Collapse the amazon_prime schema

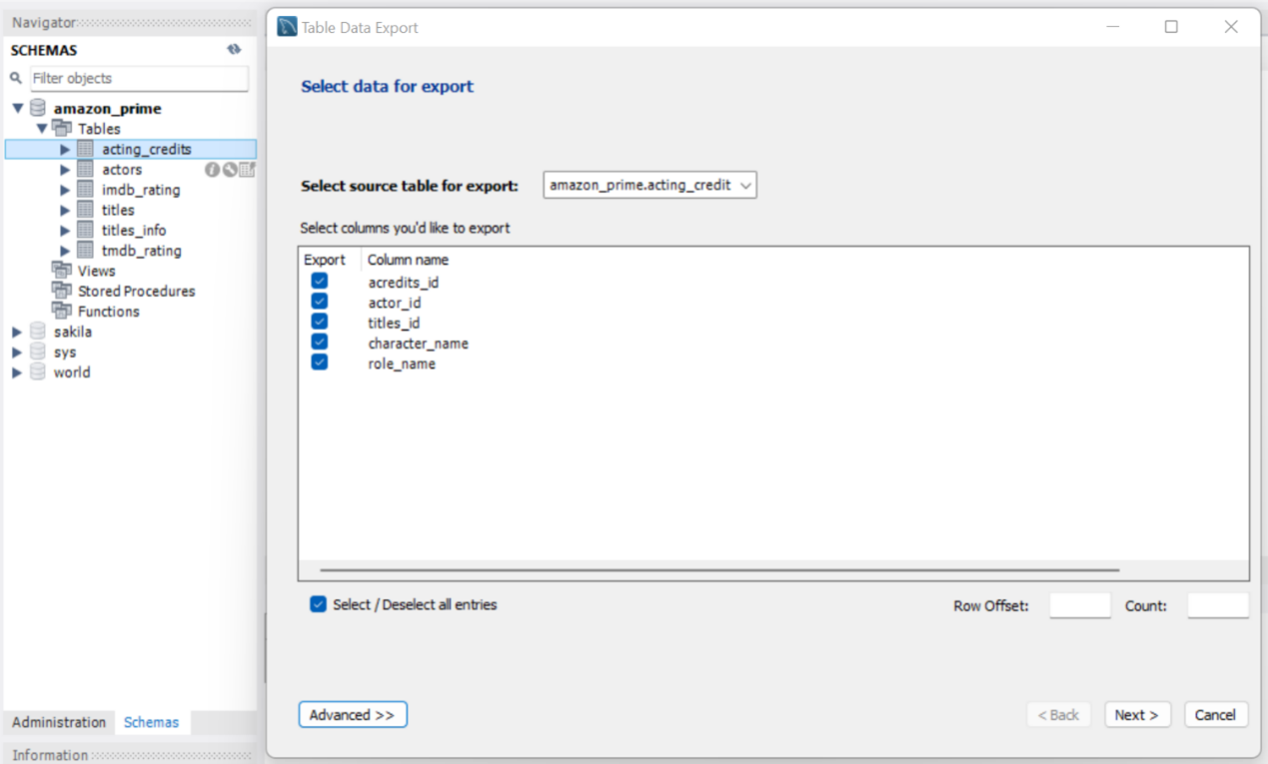tap(16, 108)
